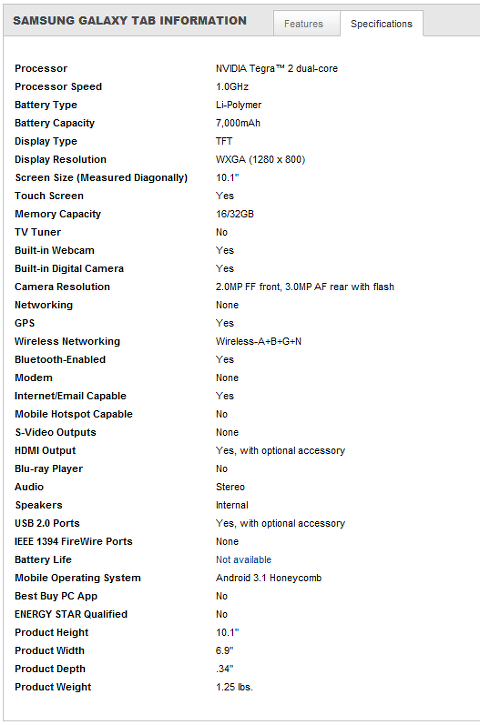Image resolution: width=480 pixels, height=725 pixels.
Task: Click the Battery Capacity label
Action: 54,123
